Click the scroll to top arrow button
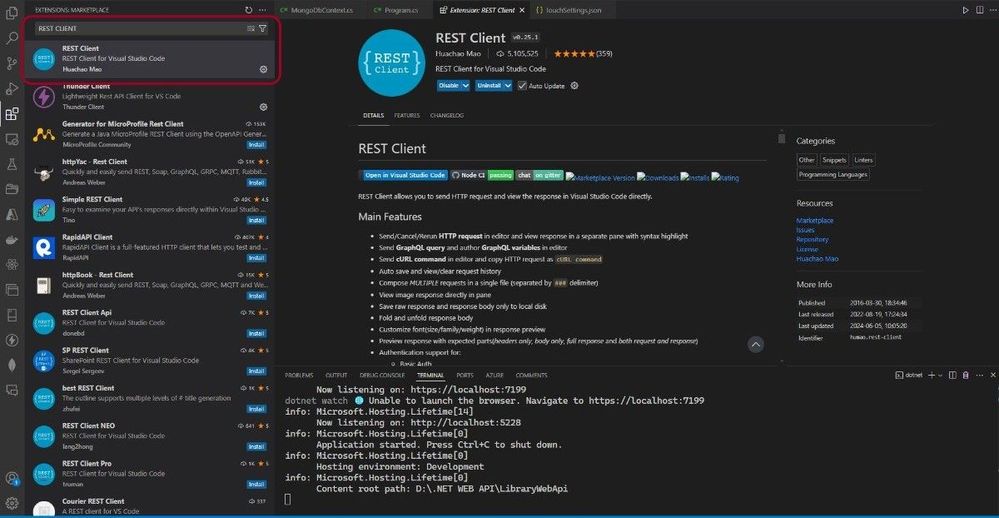Image resolution: width=999 pixels, height=518 pixels. [756, 345]
